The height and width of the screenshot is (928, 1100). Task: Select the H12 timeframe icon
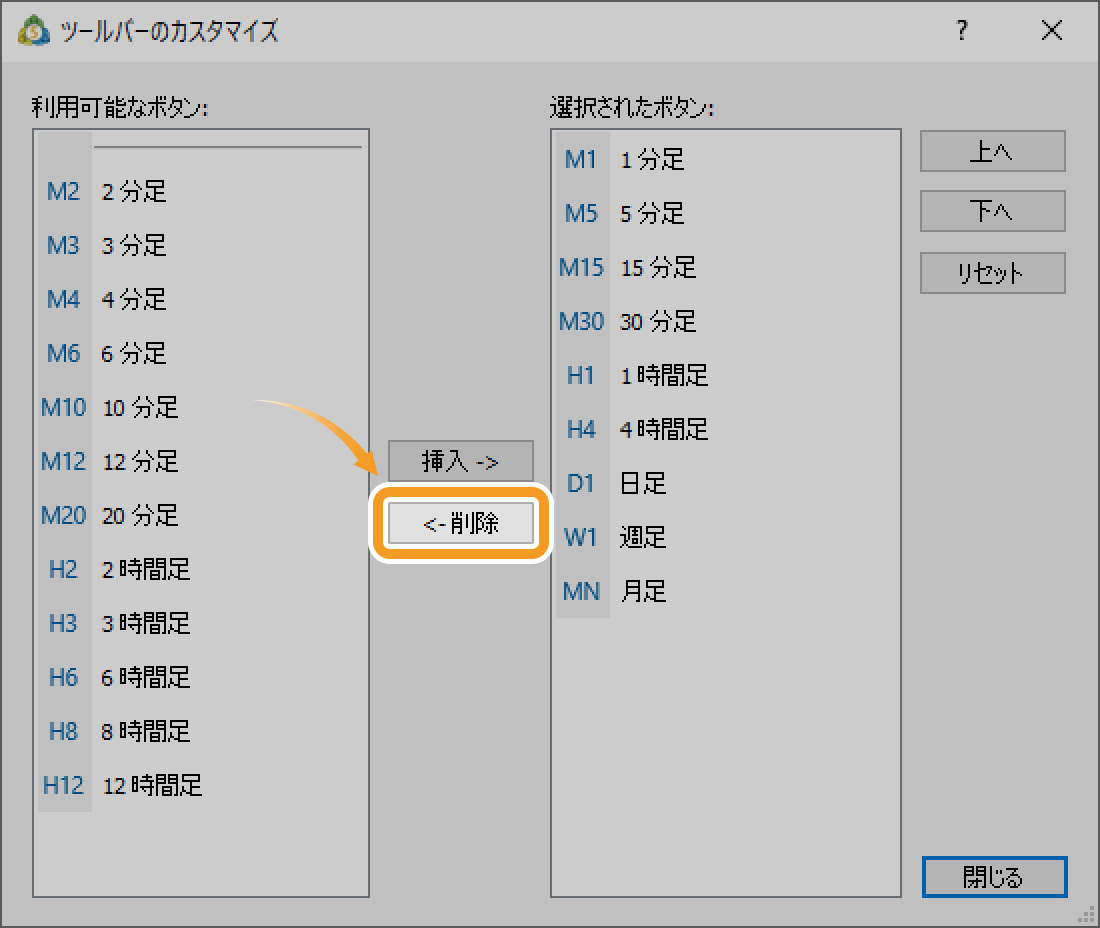click(x=63, y=786)
